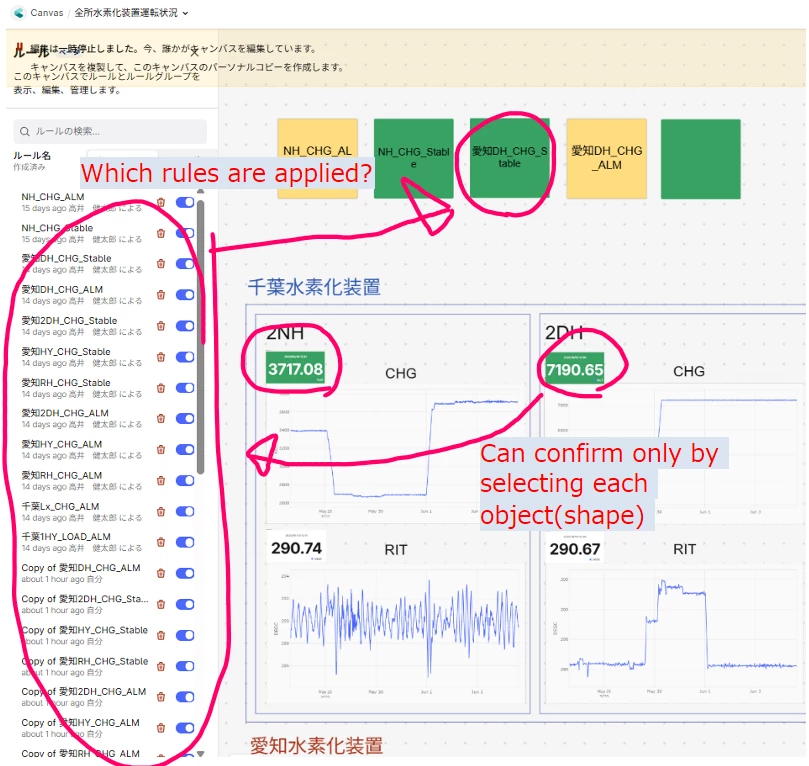Delete the Copy of 愛知RH_CHG_Stable rule

tap(161, 666)
